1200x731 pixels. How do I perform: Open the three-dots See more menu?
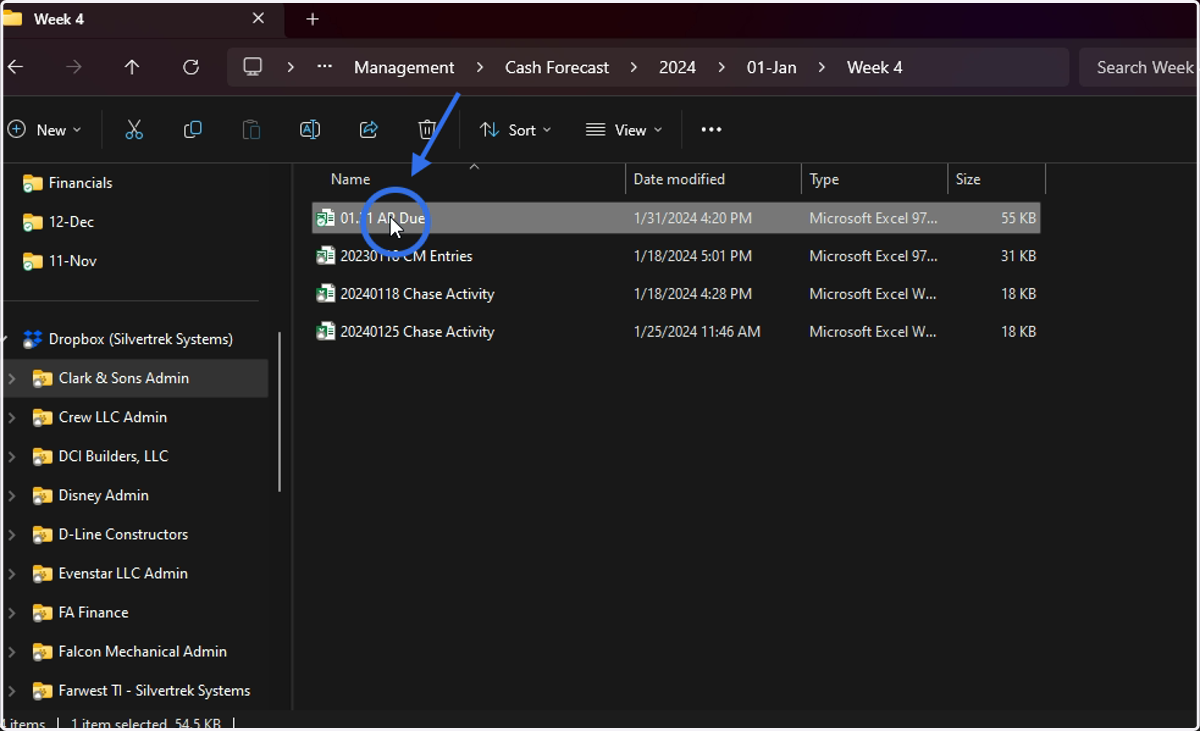pyautogui.click(x=711, y=130)
